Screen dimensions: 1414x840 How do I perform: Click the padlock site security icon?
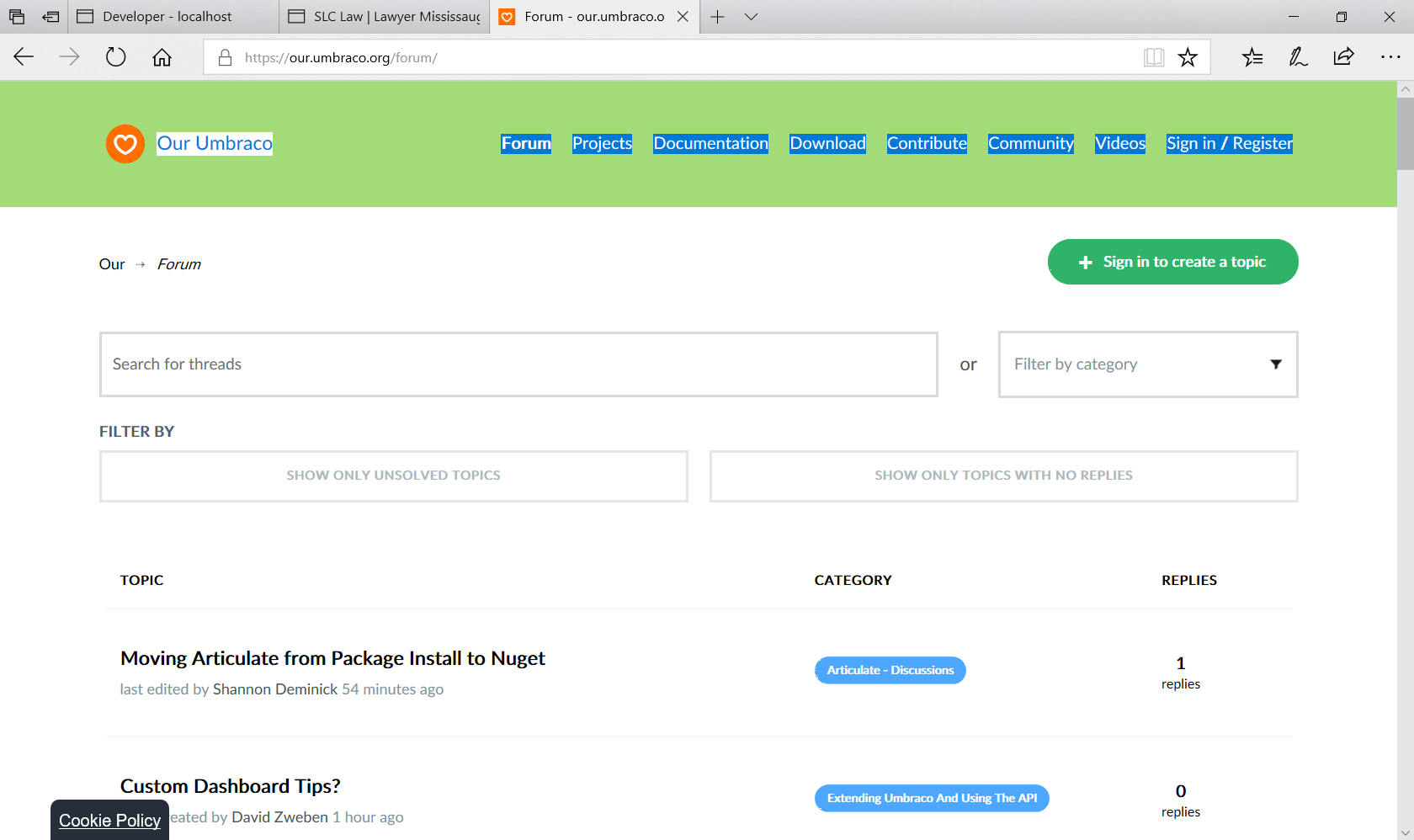pos(225,57)
